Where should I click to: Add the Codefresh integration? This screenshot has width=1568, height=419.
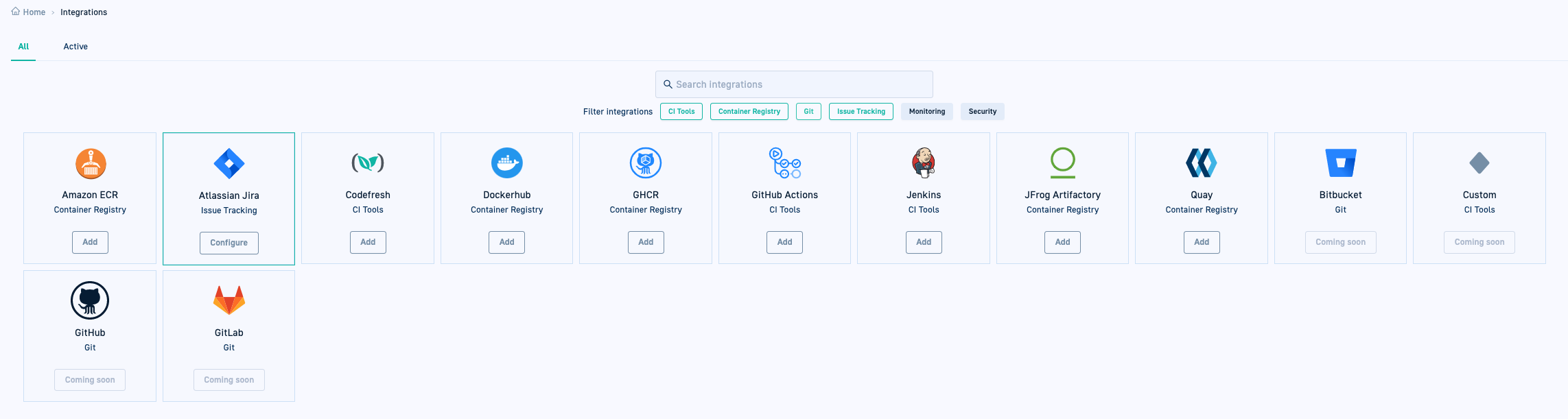[368, 242]
